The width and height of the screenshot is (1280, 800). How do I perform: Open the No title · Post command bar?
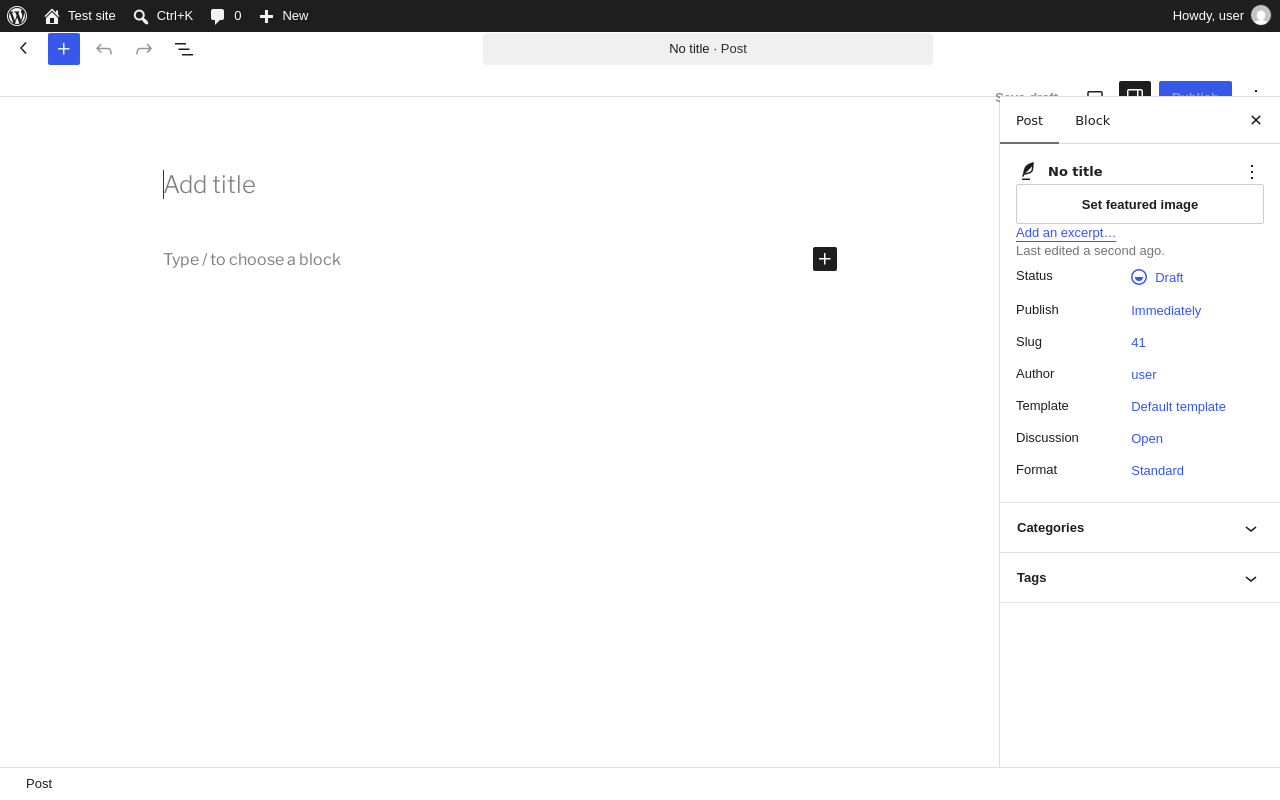(x=708, y=49)
